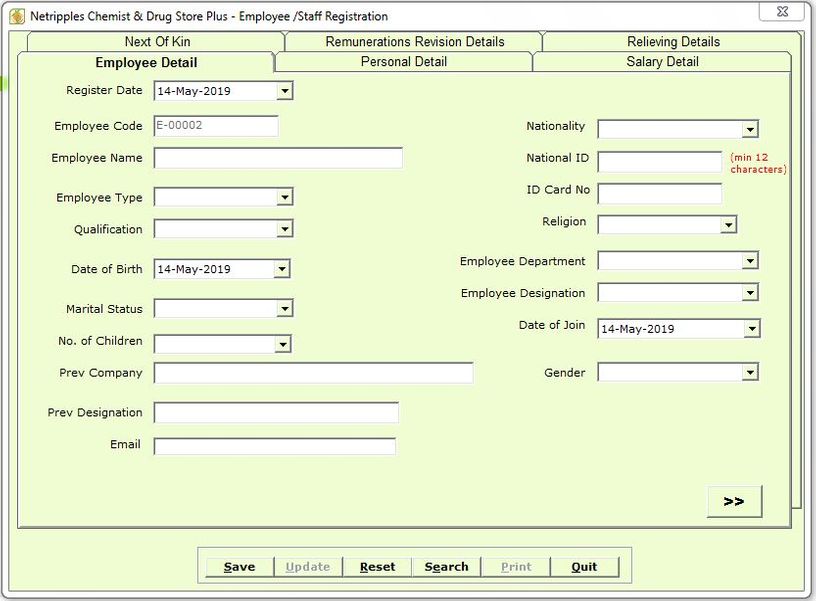
Task: Expand the Marital Status dropdown
Action: click(284, 309)
